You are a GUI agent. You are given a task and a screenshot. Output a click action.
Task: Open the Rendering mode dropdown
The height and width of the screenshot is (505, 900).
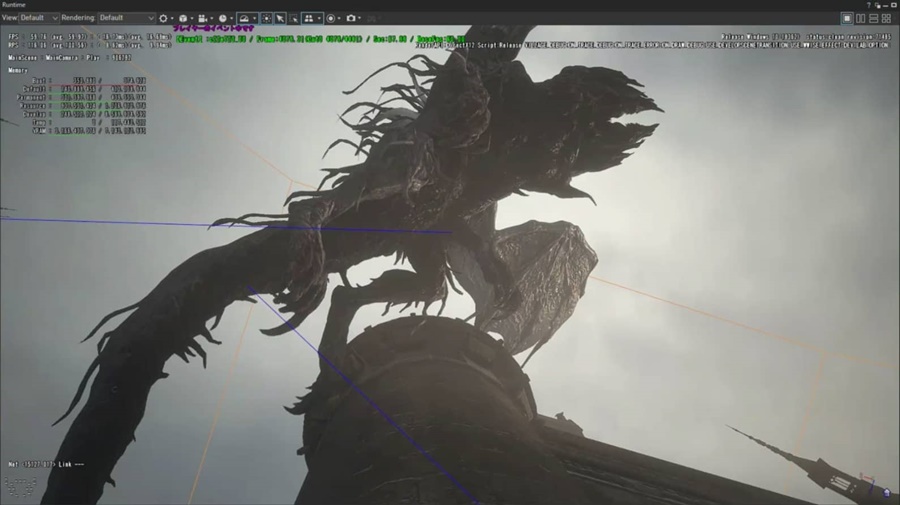(126, 18)
